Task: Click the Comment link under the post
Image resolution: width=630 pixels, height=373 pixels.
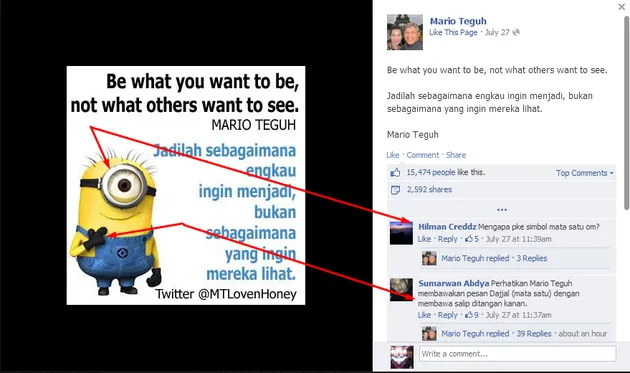Action: click(x=422, y=155)
